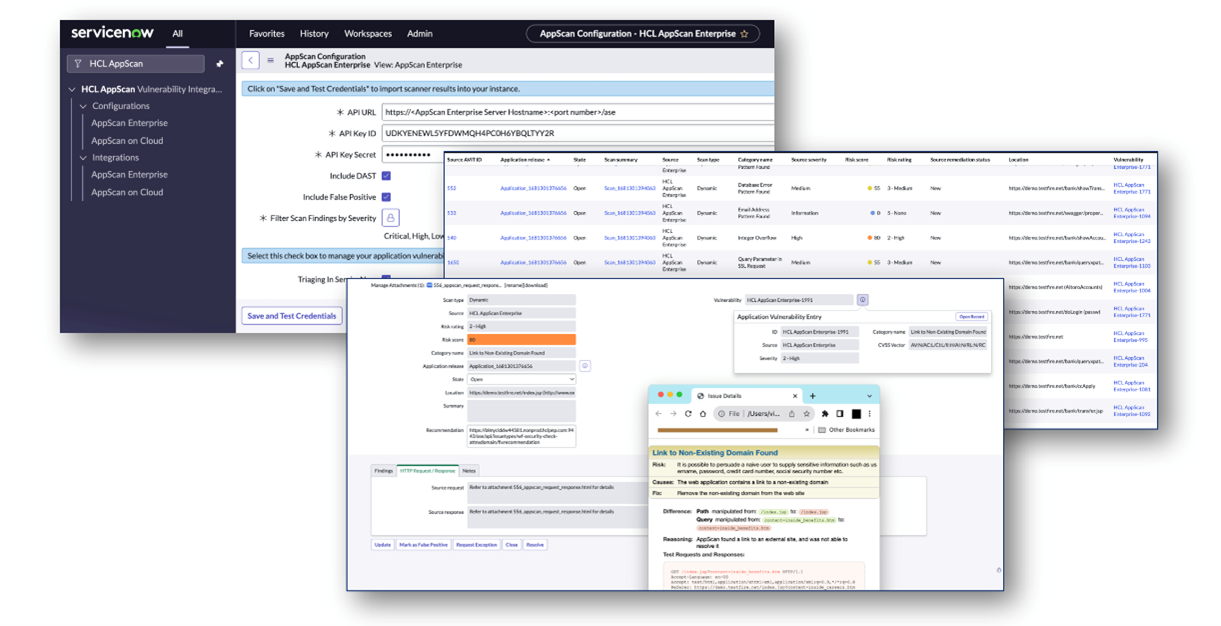Image resolution: width=1221 pixels, height=626 pixels.
Task: Click the API Key ID input field
Action: [578, 133]
